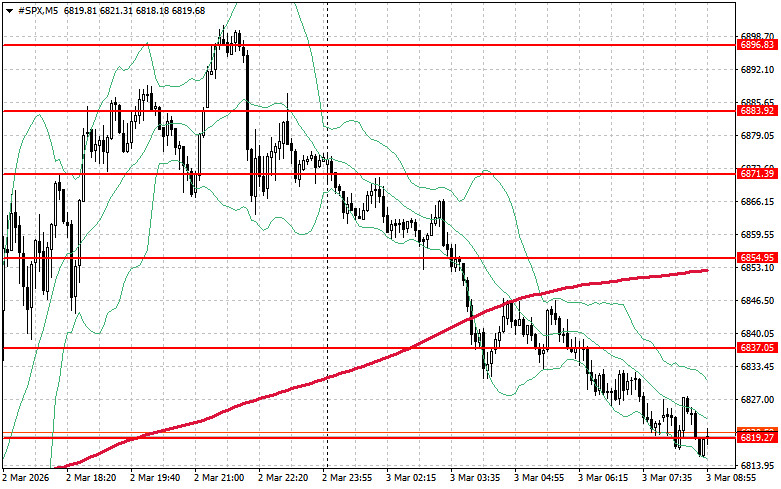The height and width of the screenshot is (489, 781).
Task: Select the 2 Mar 23:55 time label
Action: [349, 478]
